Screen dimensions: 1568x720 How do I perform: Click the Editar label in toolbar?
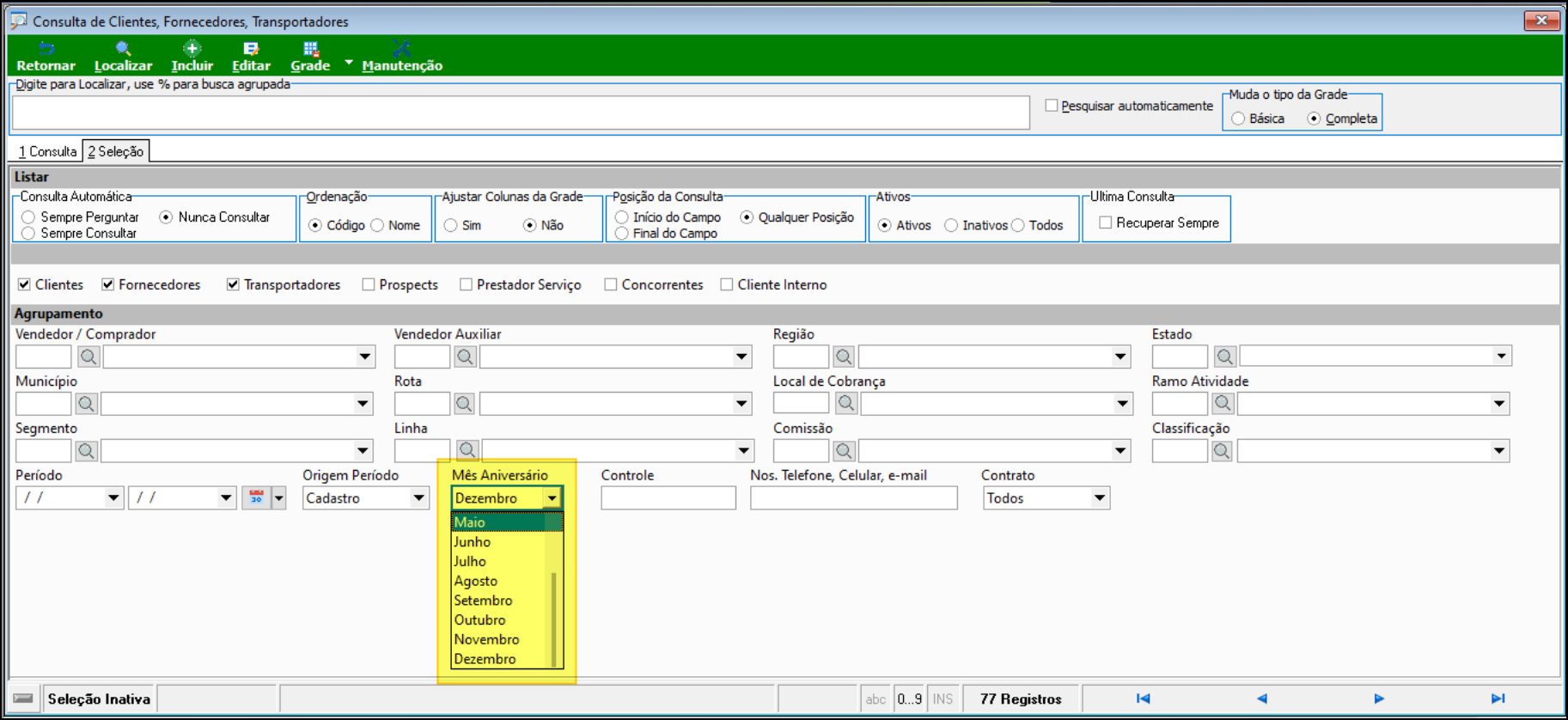pos(251,65)
